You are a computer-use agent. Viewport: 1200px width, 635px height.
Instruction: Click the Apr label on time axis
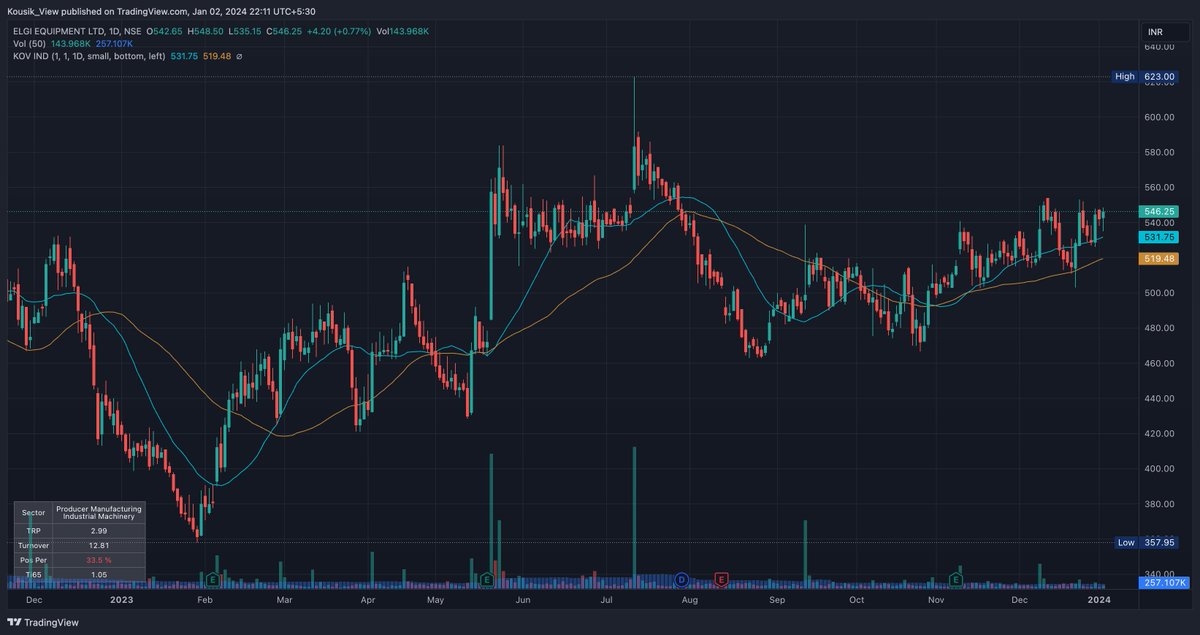[x=368, y=600]
